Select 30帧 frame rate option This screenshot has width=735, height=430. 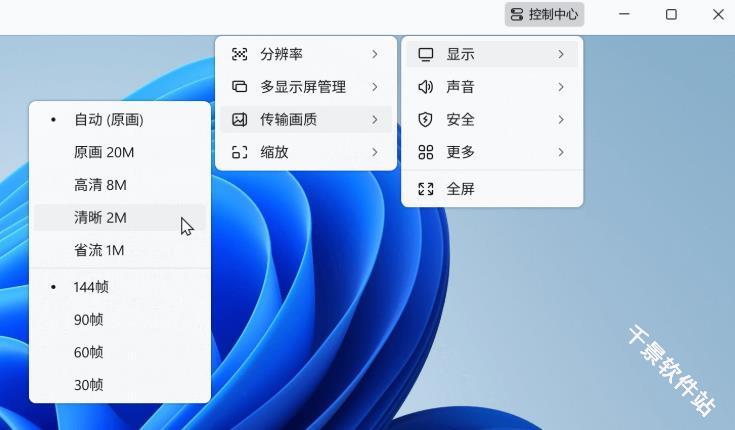120,385
